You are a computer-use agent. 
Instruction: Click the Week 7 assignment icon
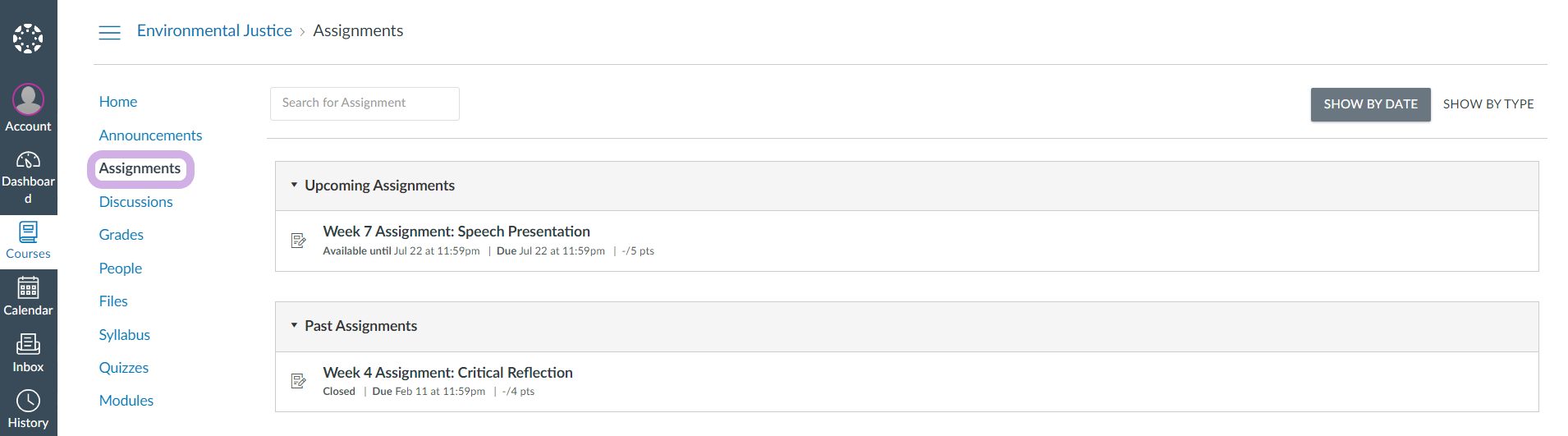[299, 241]
